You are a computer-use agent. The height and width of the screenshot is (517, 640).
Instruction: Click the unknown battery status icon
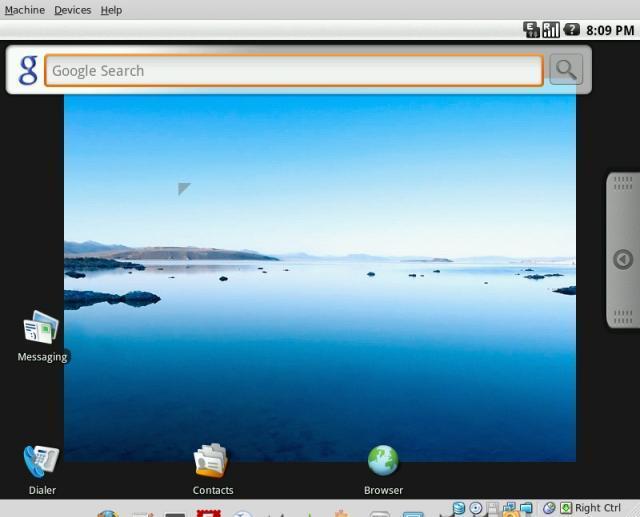click(x=571, y=29)
